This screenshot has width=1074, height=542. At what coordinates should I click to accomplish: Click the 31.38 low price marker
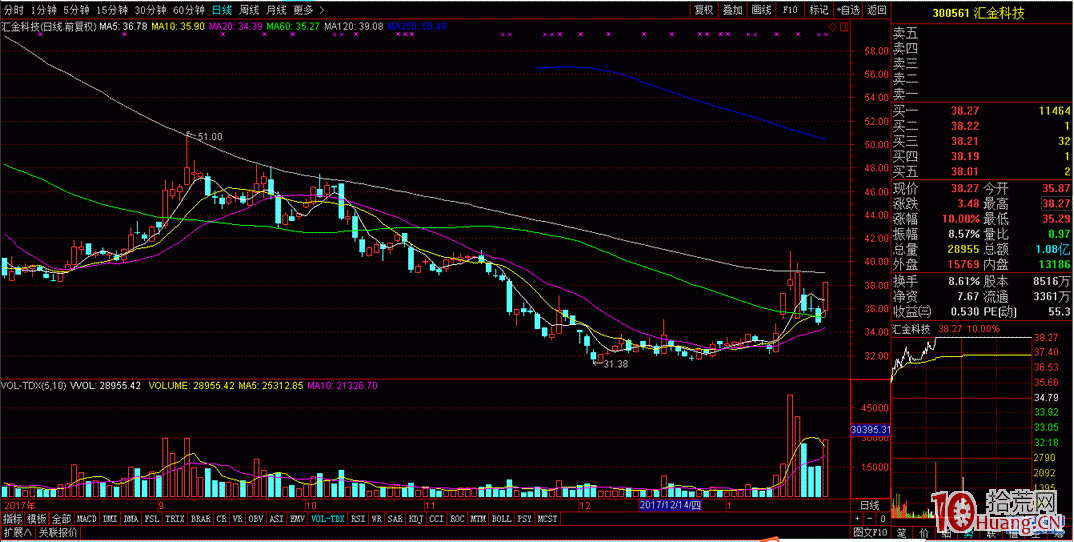click(x=615, y=365)
